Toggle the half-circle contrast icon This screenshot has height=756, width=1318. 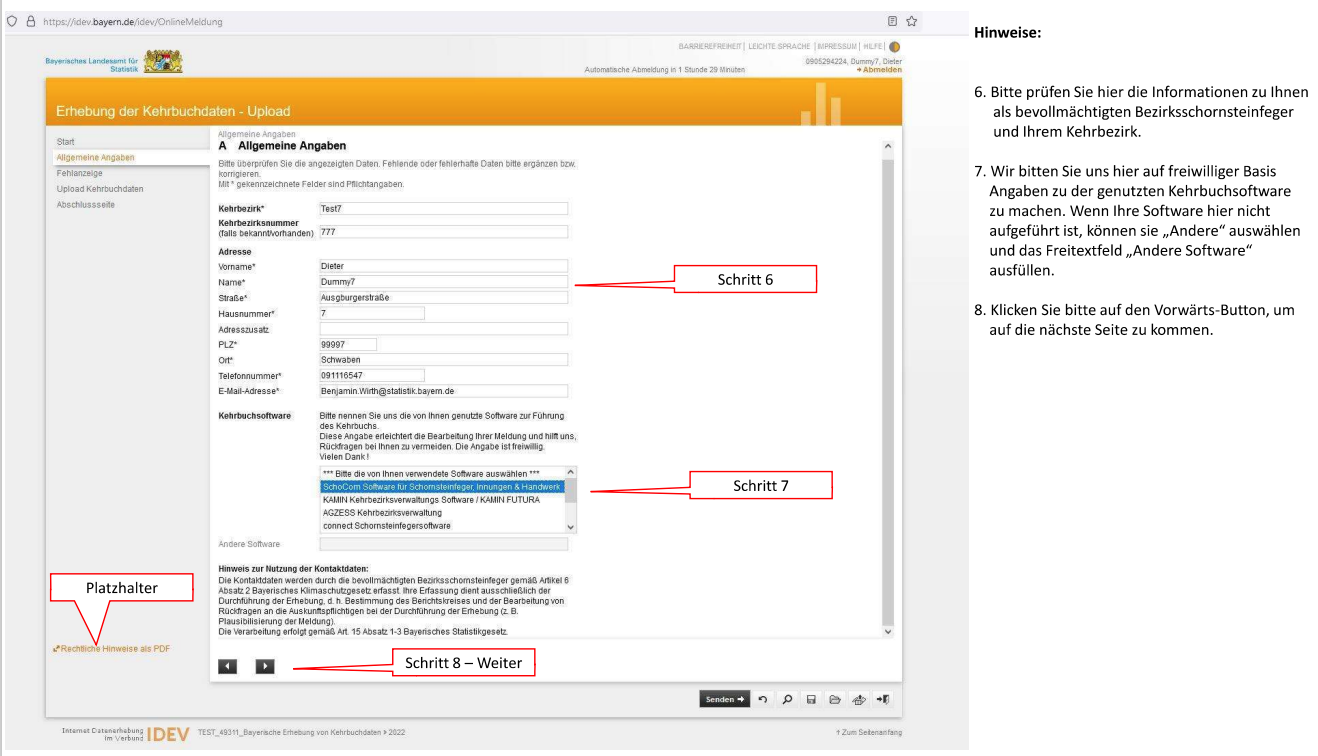point(895,47)
